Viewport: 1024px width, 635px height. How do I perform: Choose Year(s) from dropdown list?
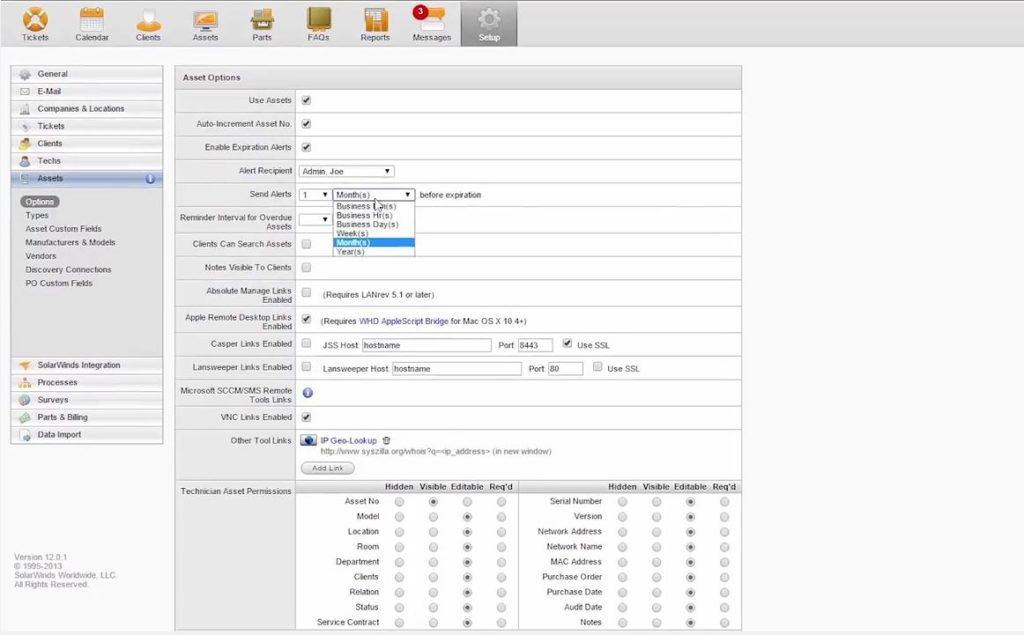374,252
